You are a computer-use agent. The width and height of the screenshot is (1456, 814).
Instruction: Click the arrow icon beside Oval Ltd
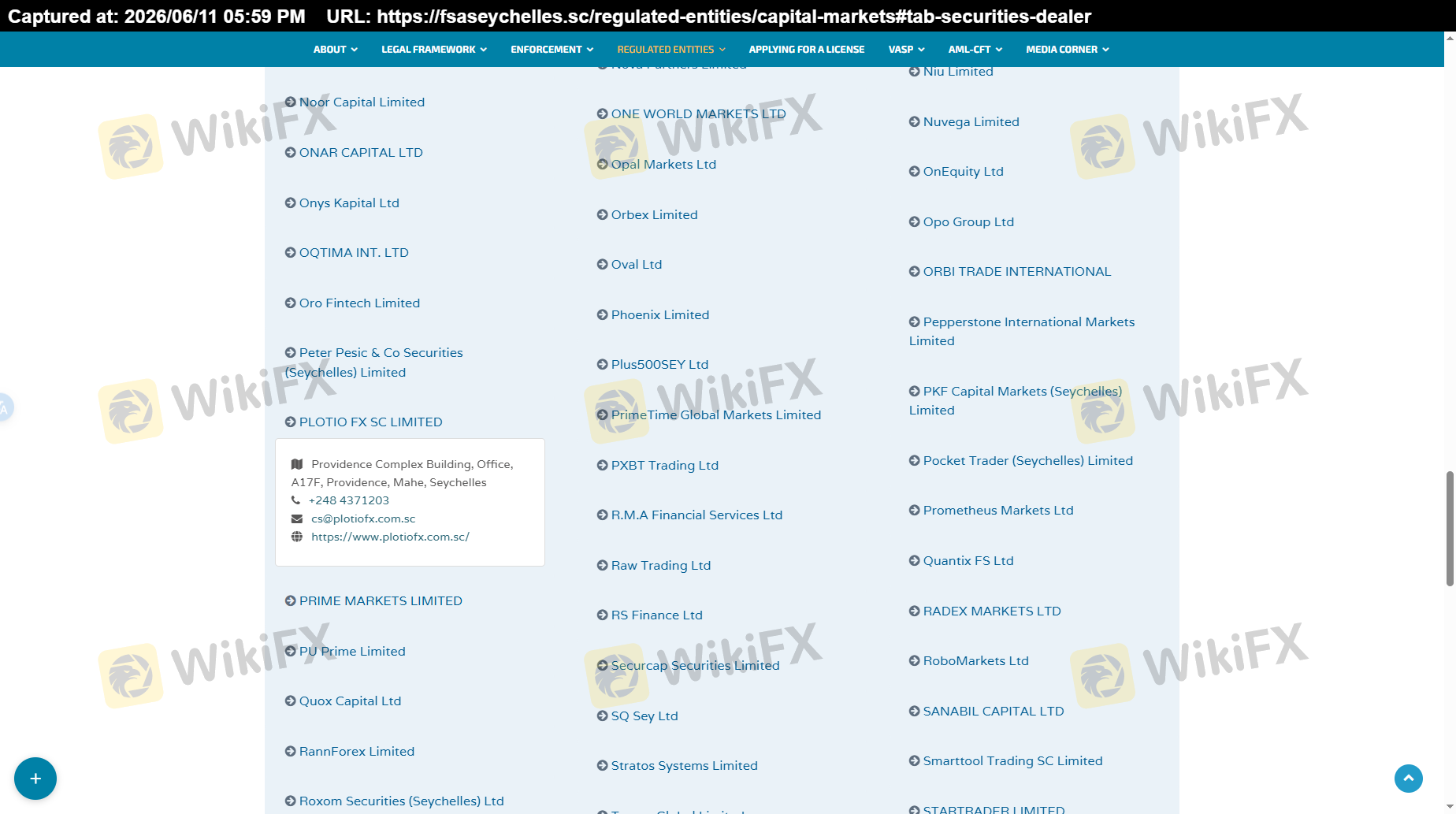(603, 265)
